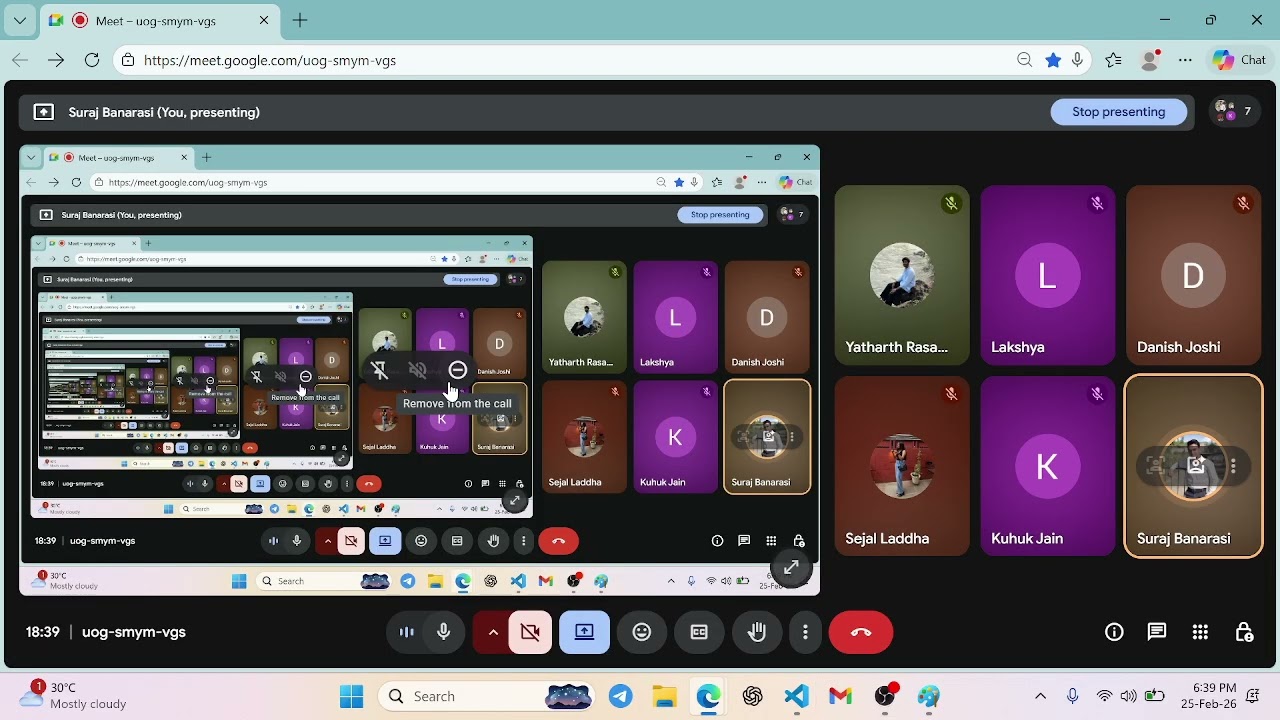
Task: Click the meeting code uog-smym-vgs text
Action: 134,632
